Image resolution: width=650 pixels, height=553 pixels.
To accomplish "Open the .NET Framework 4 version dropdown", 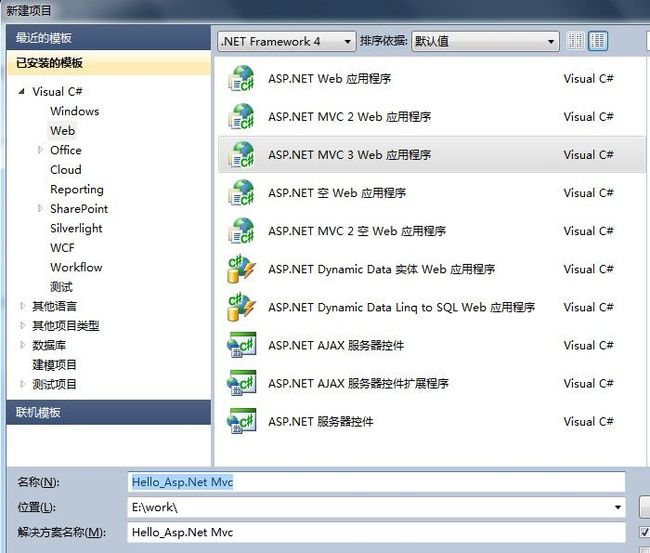I will pos(286,41).
